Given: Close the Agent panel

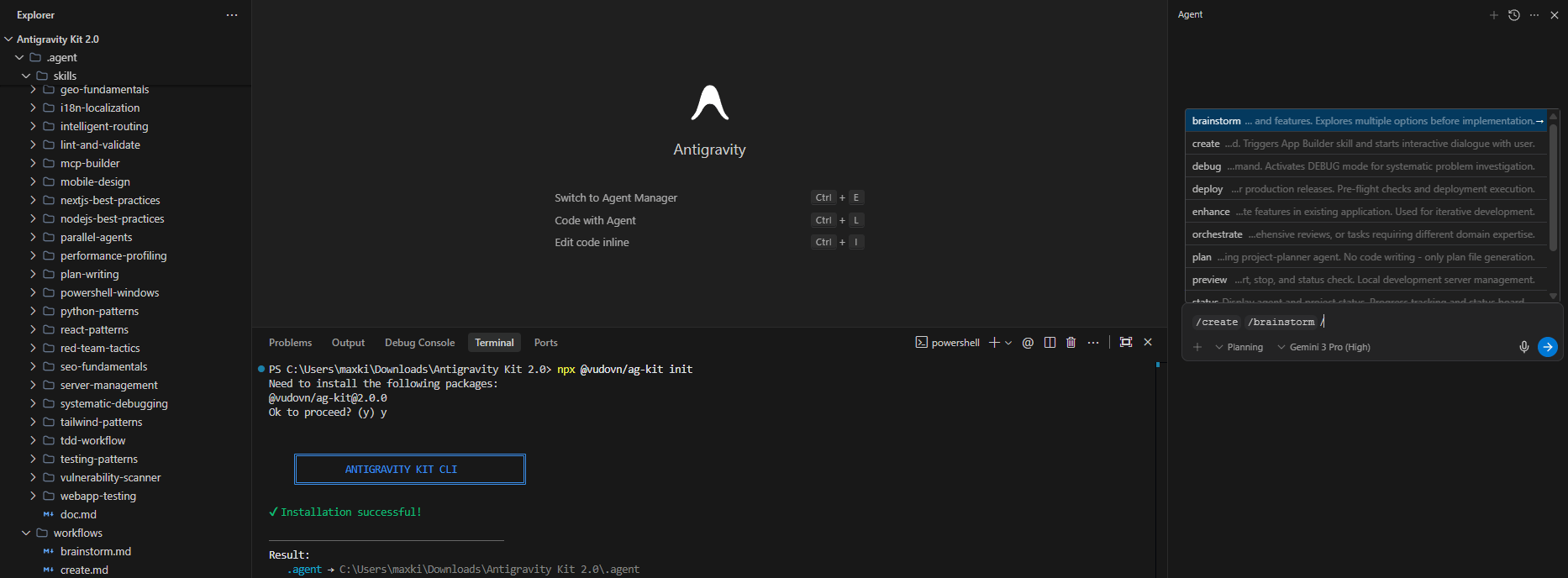Looking at the screenshot, I should [1554, 15].
